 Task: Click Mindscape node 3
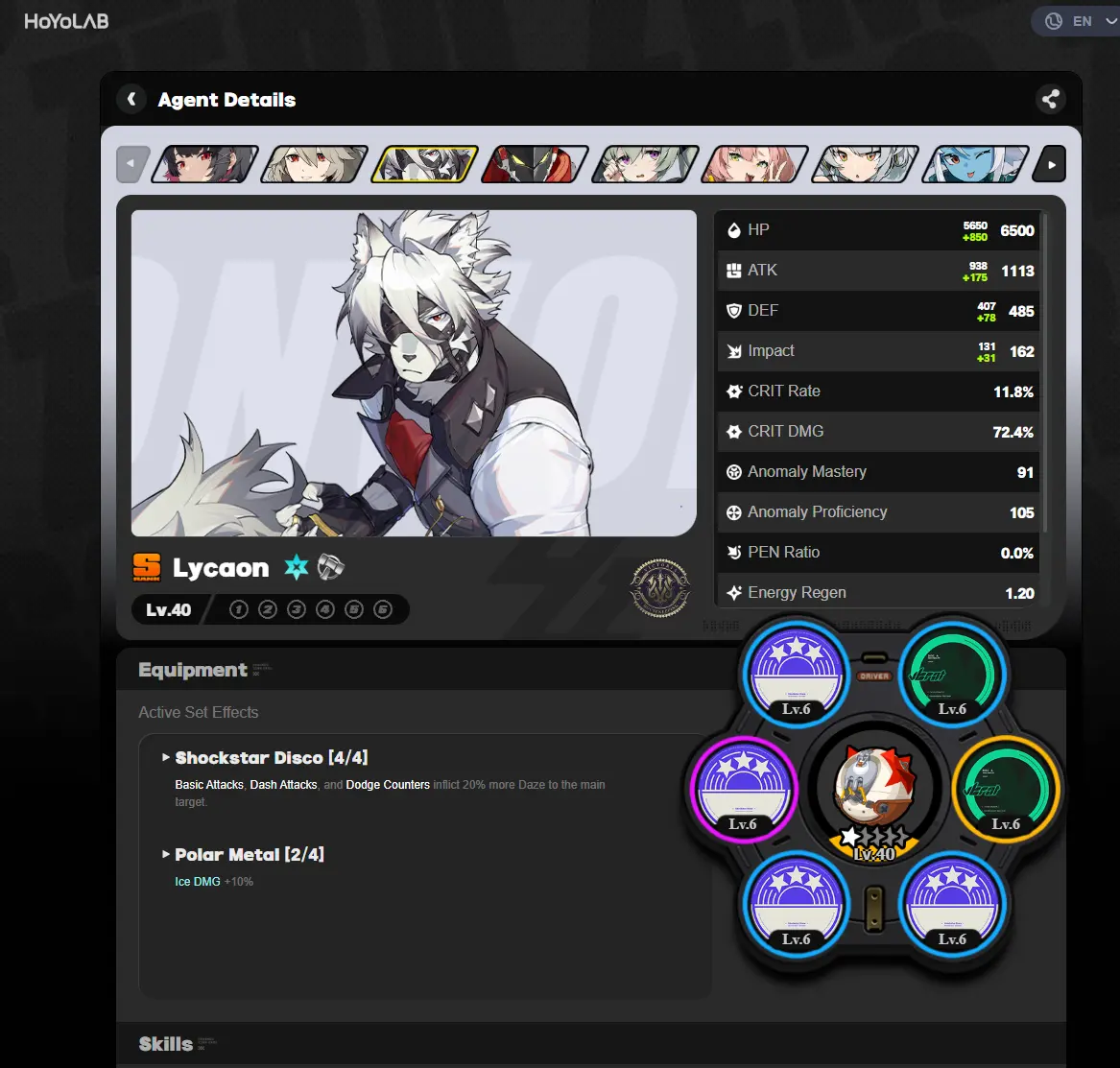tap(297, 609)
